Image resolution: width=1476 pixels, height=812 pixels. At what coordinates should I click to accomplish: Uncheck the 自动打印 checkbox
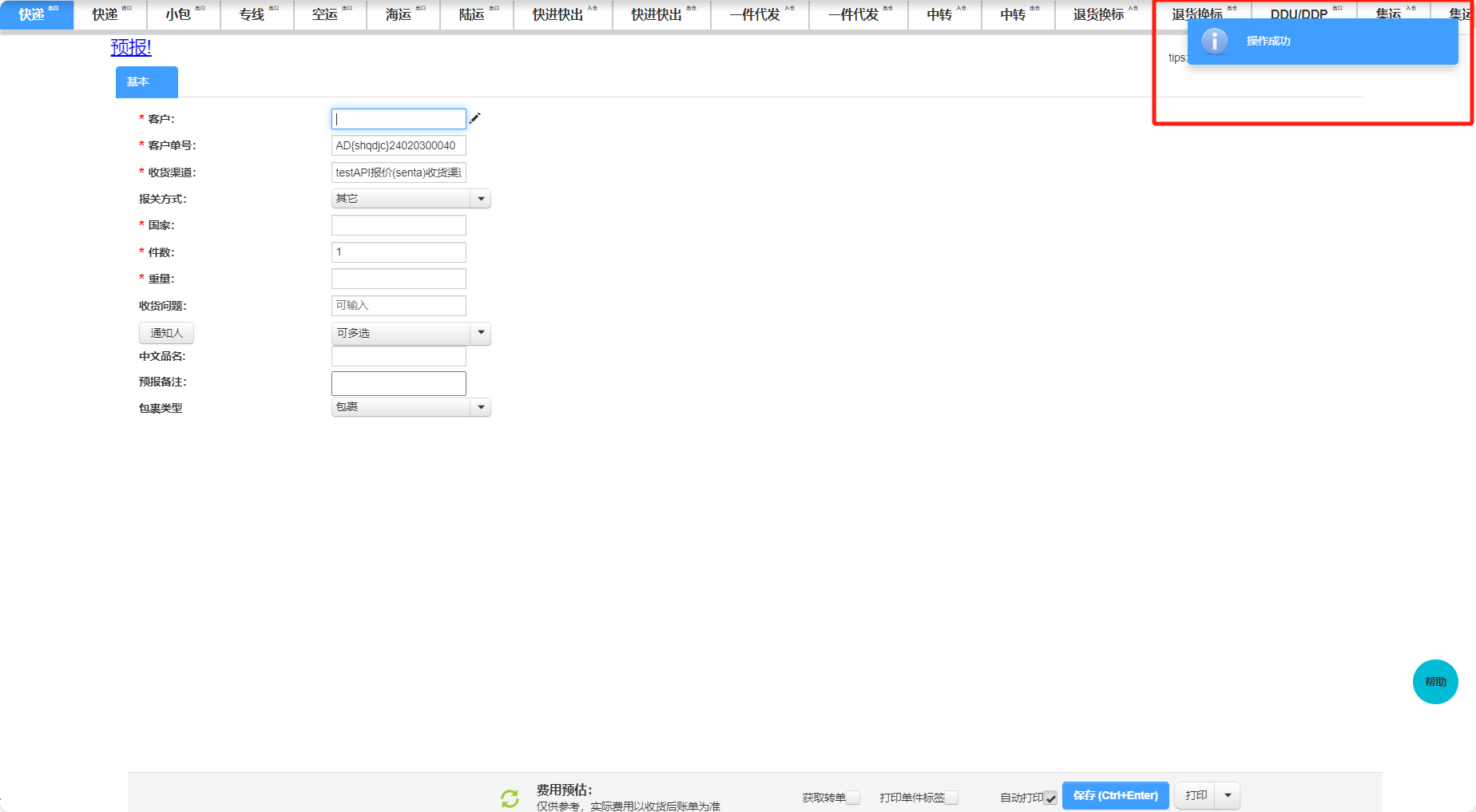[x=1050, y=798]
